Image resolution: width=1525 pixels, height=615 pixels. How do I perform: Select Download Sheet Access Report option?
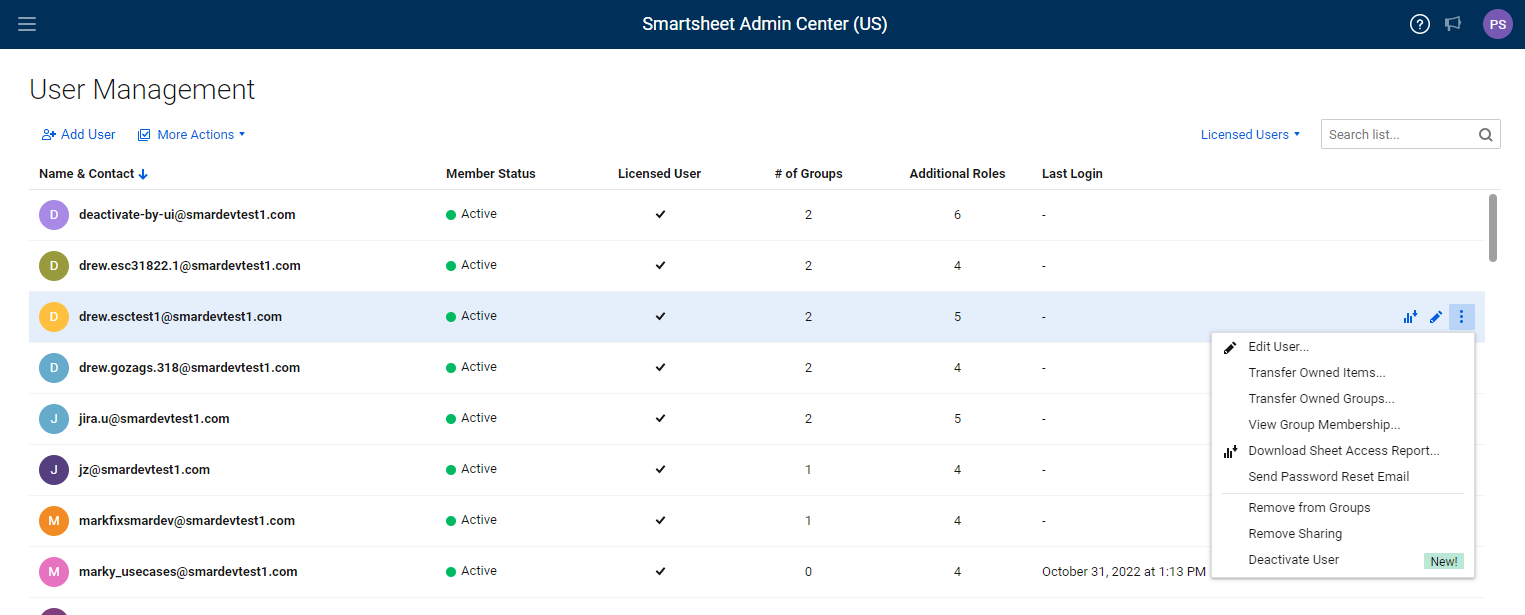pyautogui.click(x=1343, y=451)
